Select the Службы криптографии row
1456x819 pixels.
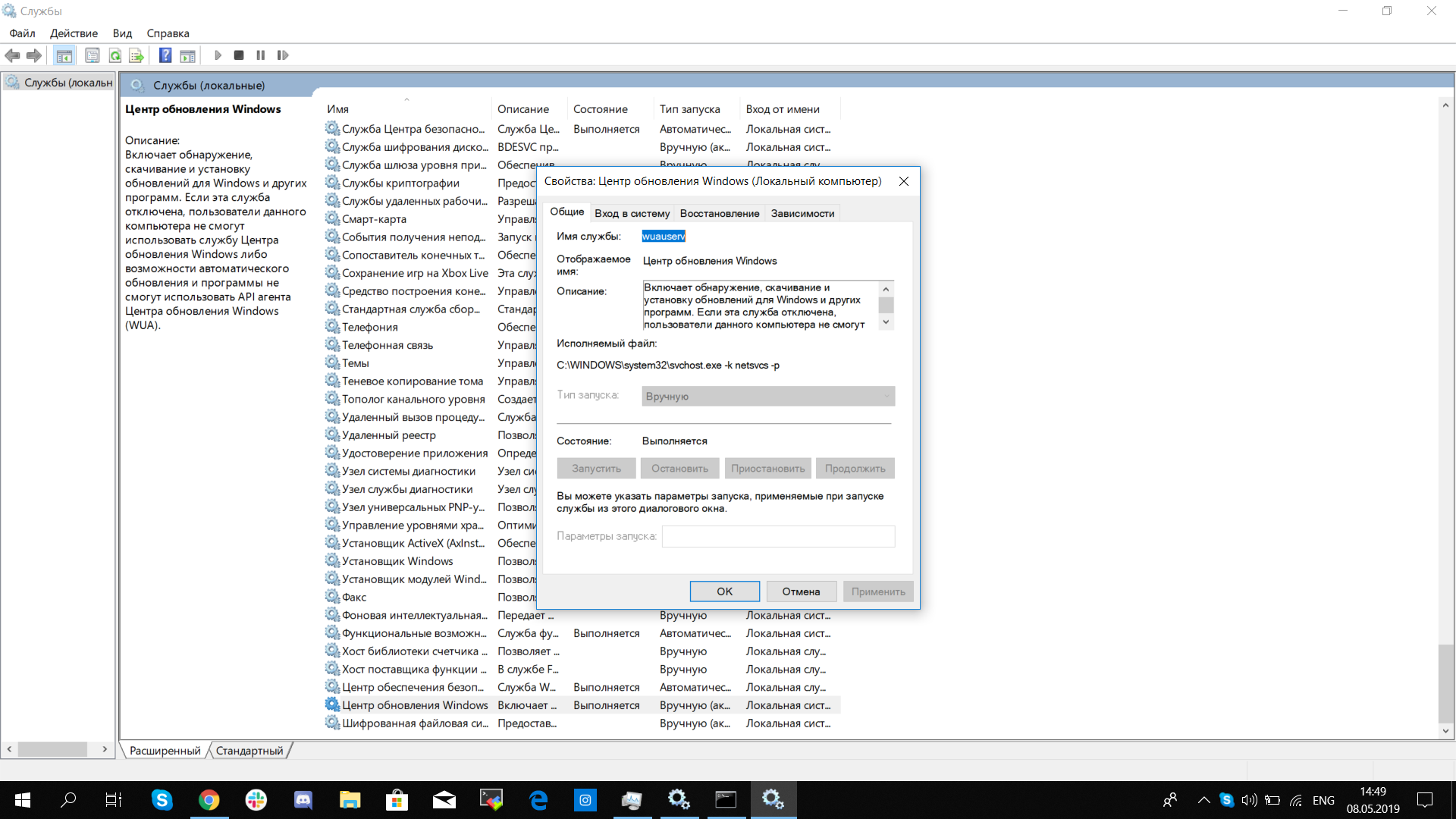[x=400, y=183]
